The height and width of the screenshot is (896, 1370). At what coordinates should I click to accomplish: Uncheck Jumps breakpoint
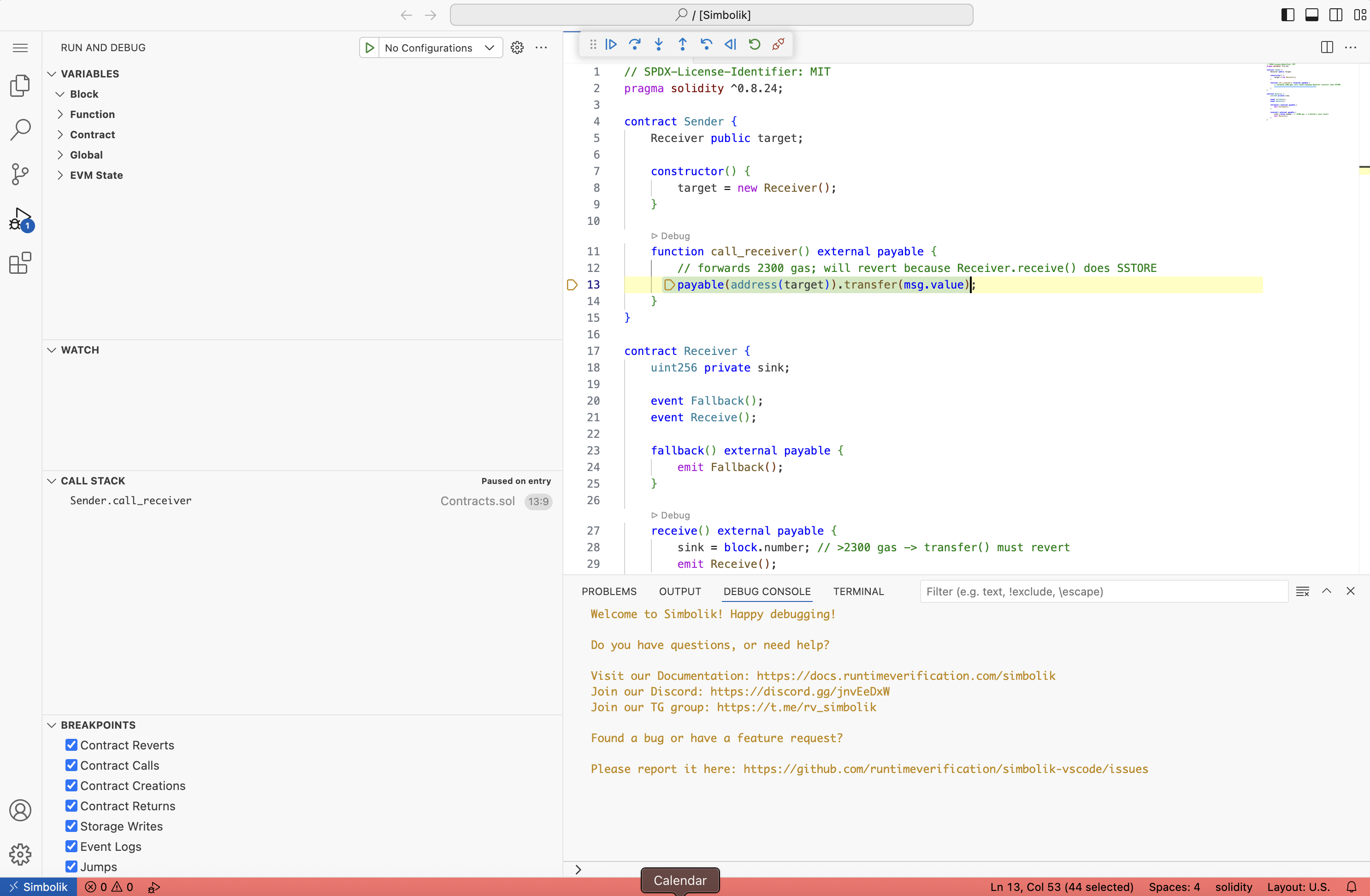(71, 867)
